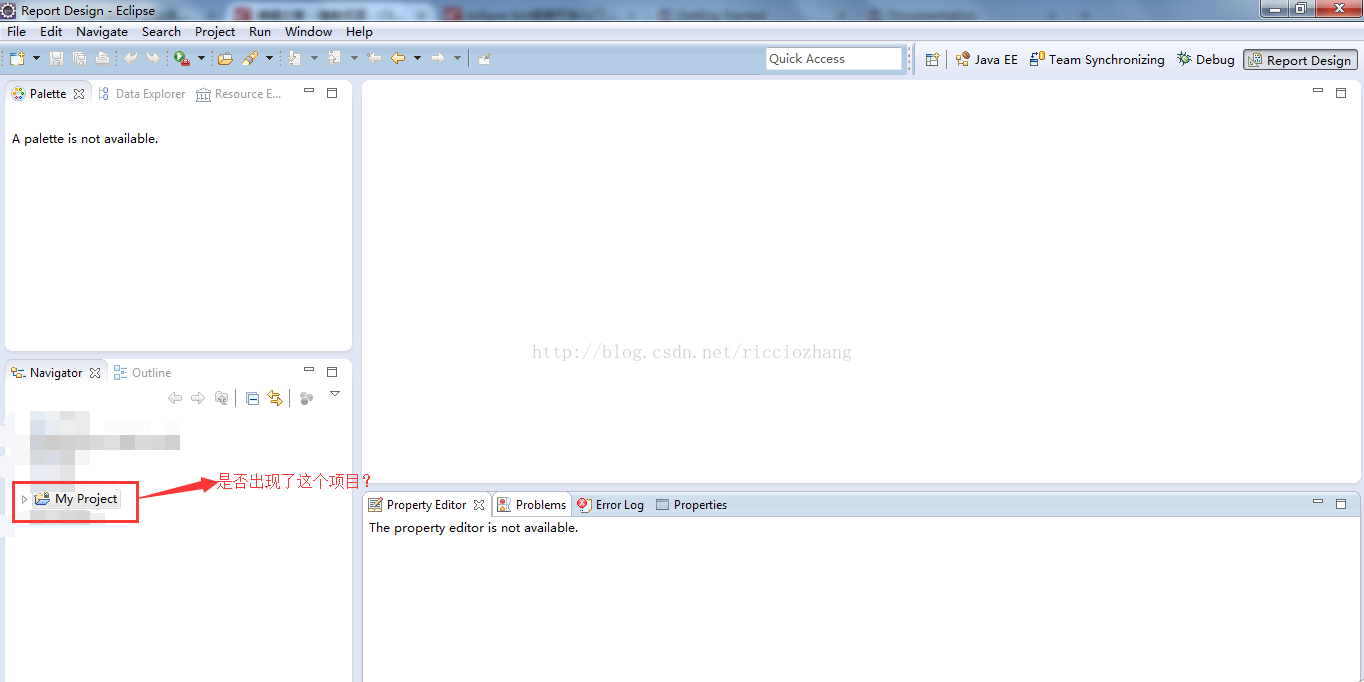Click the Print toolbar icon
This screenshot has height=682, width=1364.
pos(102,59)
